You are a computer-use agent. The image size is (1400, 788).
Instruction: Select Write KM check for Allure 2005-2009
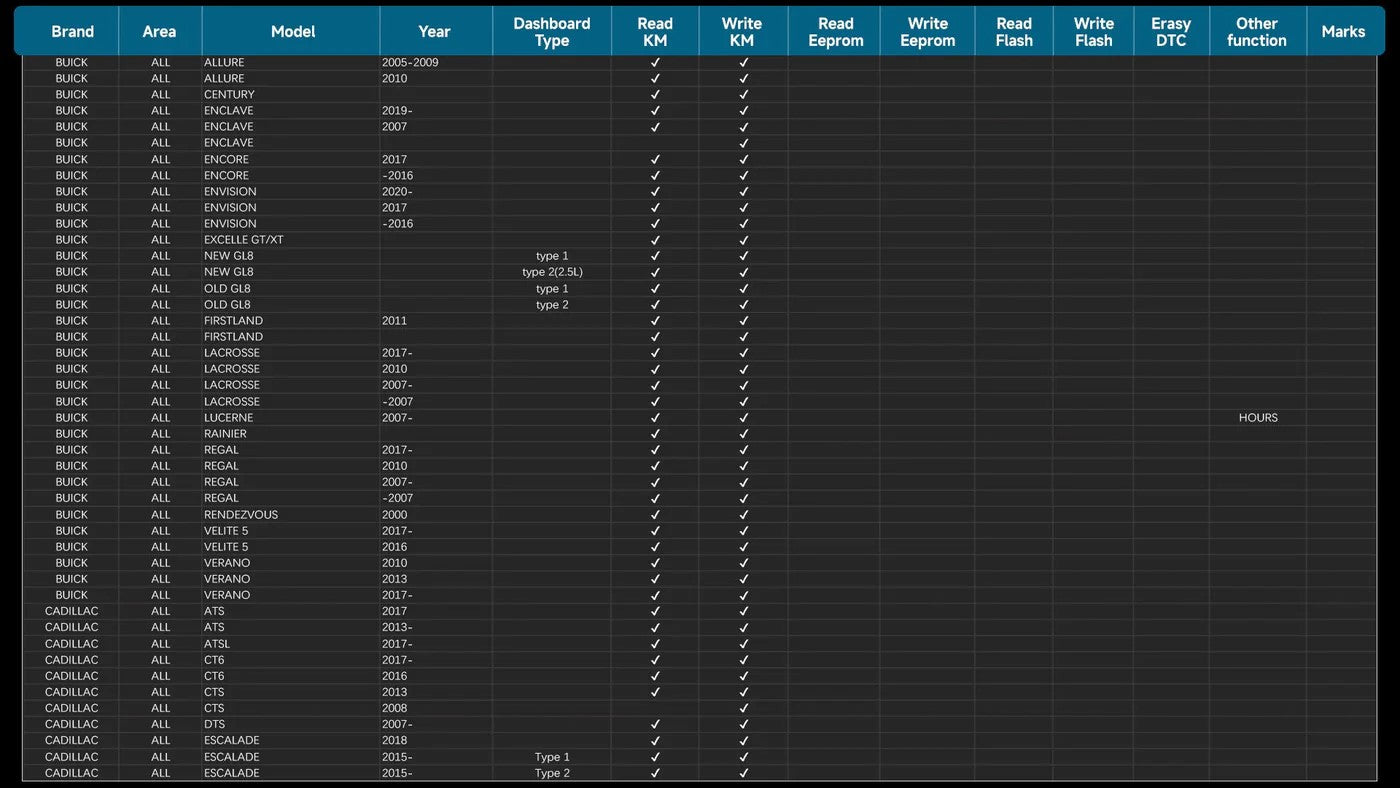pos(743,62)
